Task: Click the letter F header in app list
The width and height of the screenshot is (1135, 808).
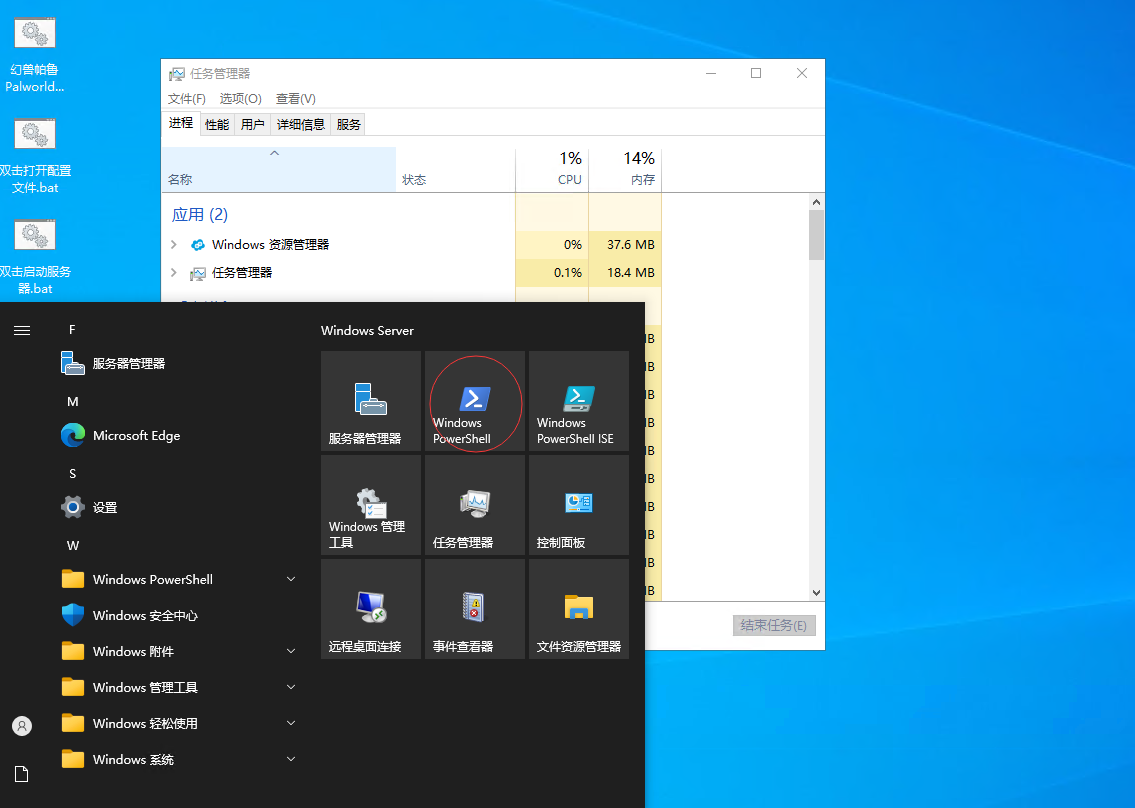Action: 72,330
